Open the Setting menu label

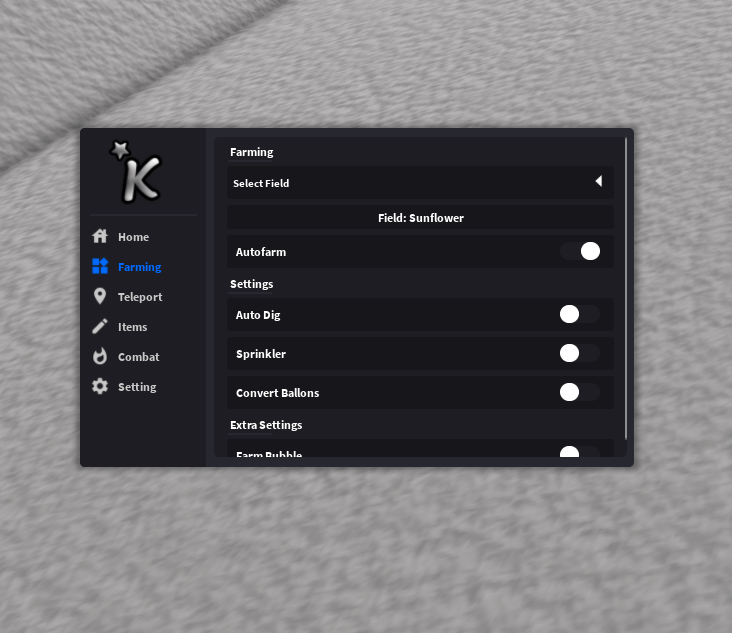click(137, 387)
